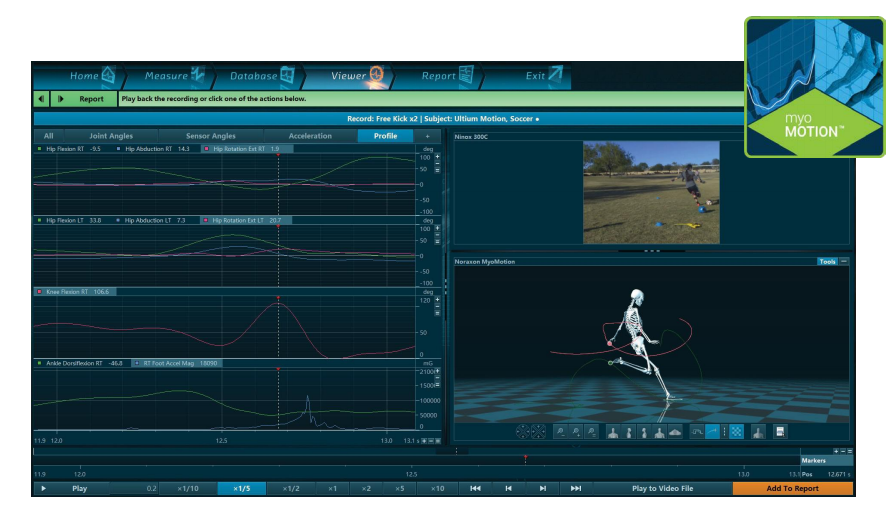This screenshot has width=893, height=522.
Task: Skip to the recording start
Action: [x=476, y=489]
